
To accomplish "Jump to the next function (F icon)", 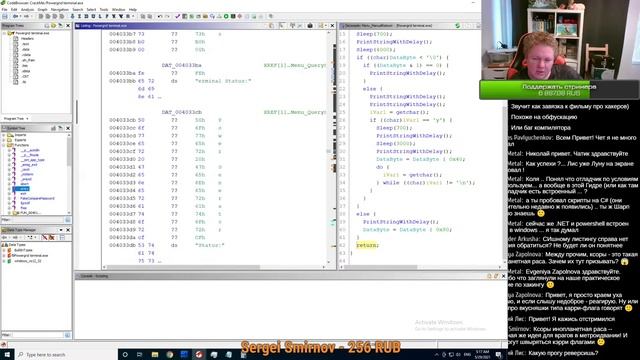I will pos(107,16).
